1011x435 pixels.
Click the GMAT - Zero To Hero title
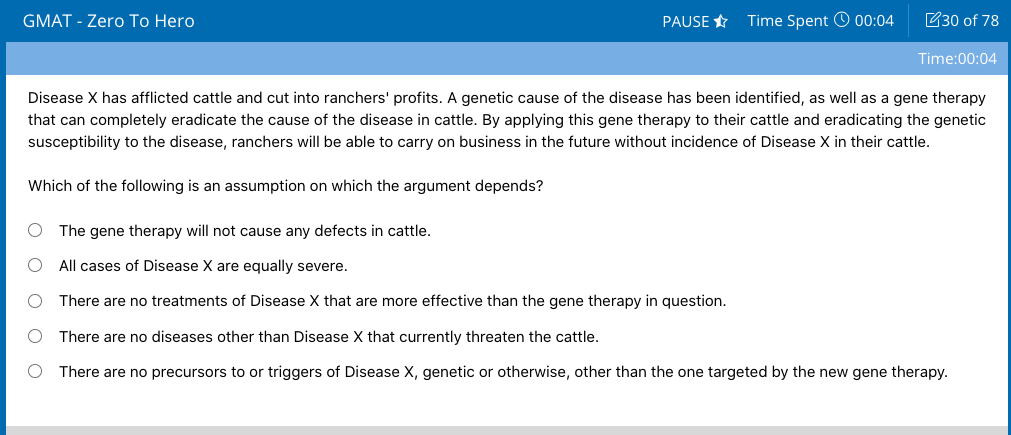coord(108,21)
